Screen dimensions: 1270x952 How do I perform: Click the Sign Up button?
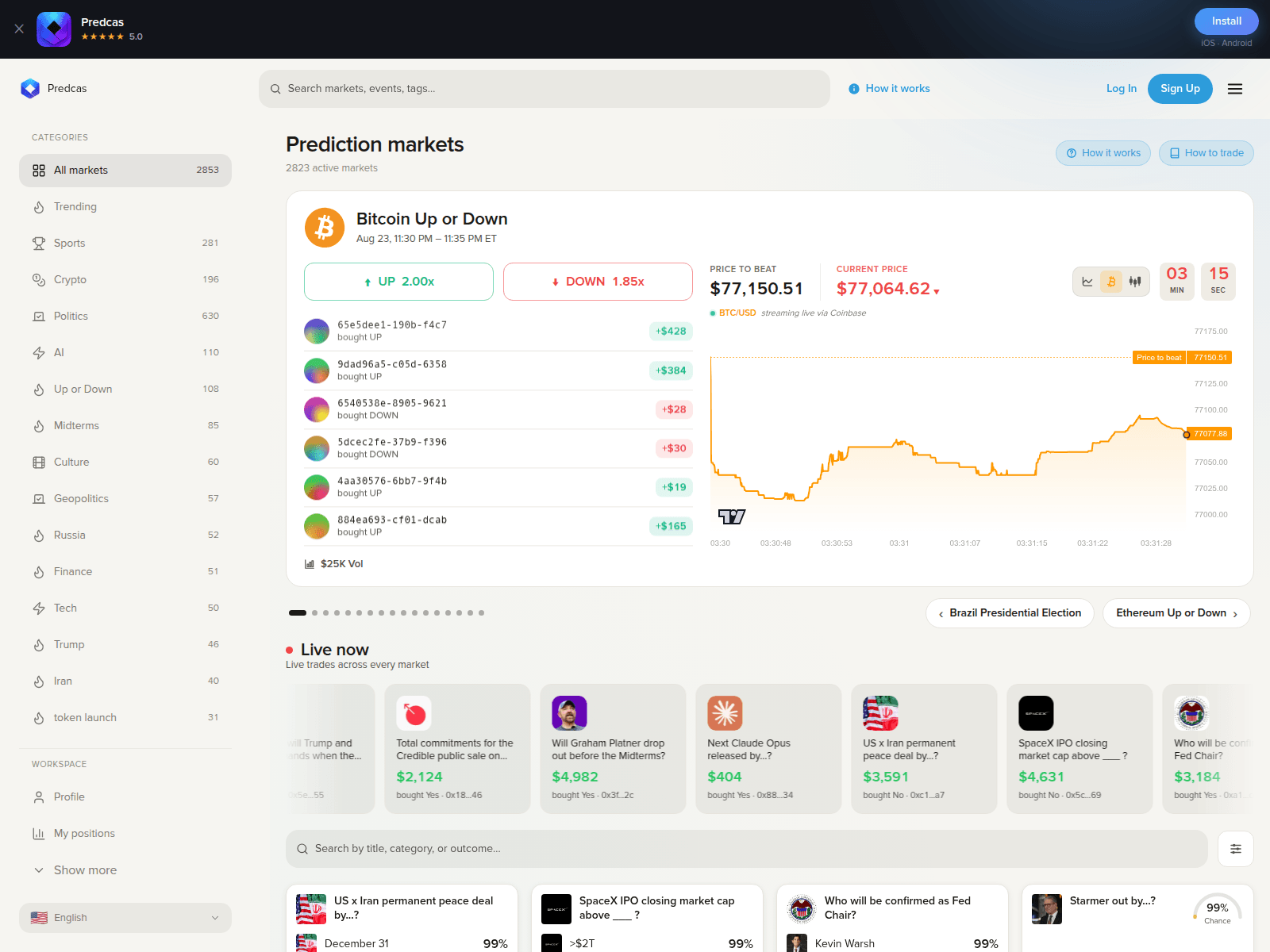1180,89
